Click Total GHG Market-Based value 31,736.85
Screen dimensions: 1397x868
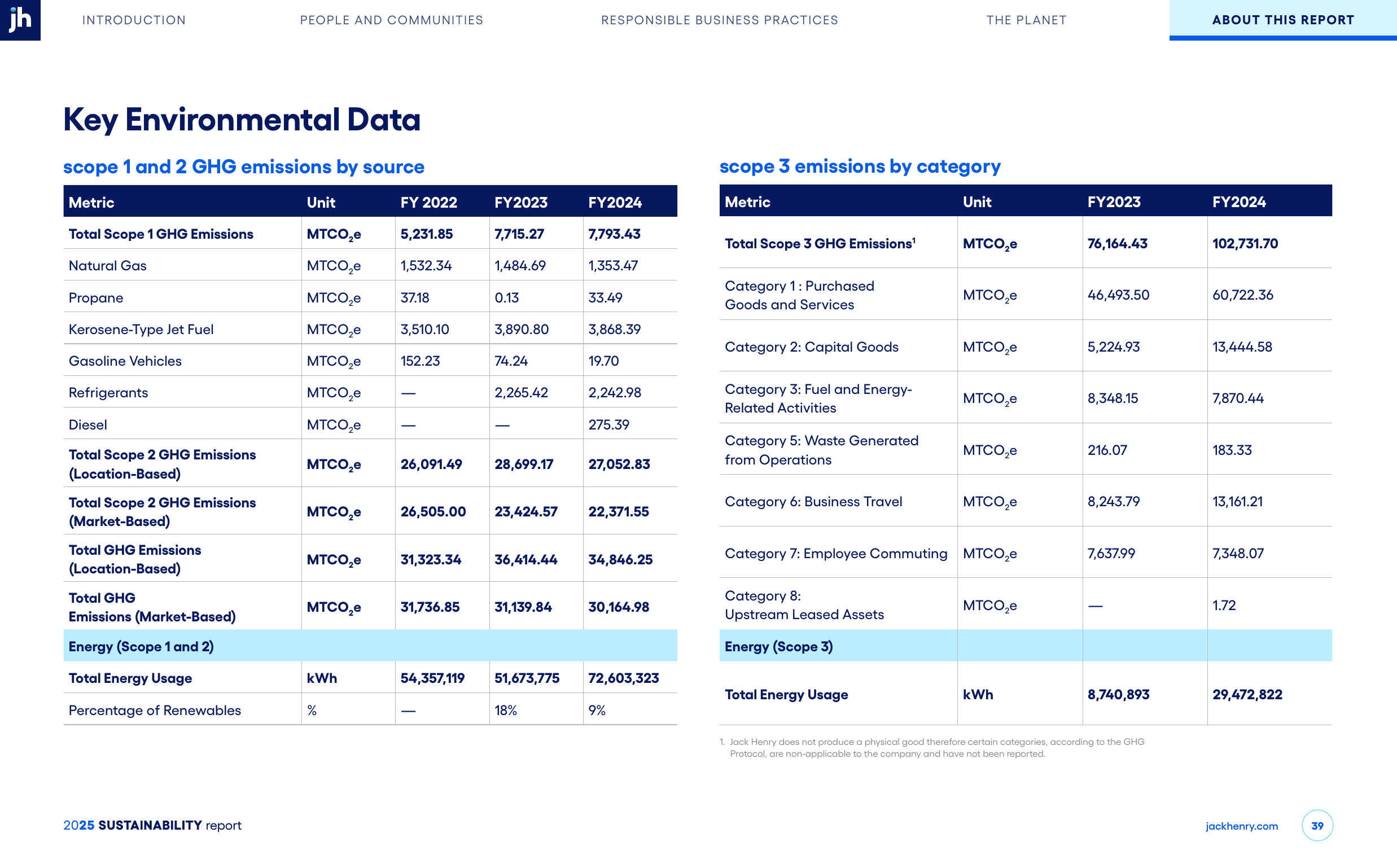[430, 607]
